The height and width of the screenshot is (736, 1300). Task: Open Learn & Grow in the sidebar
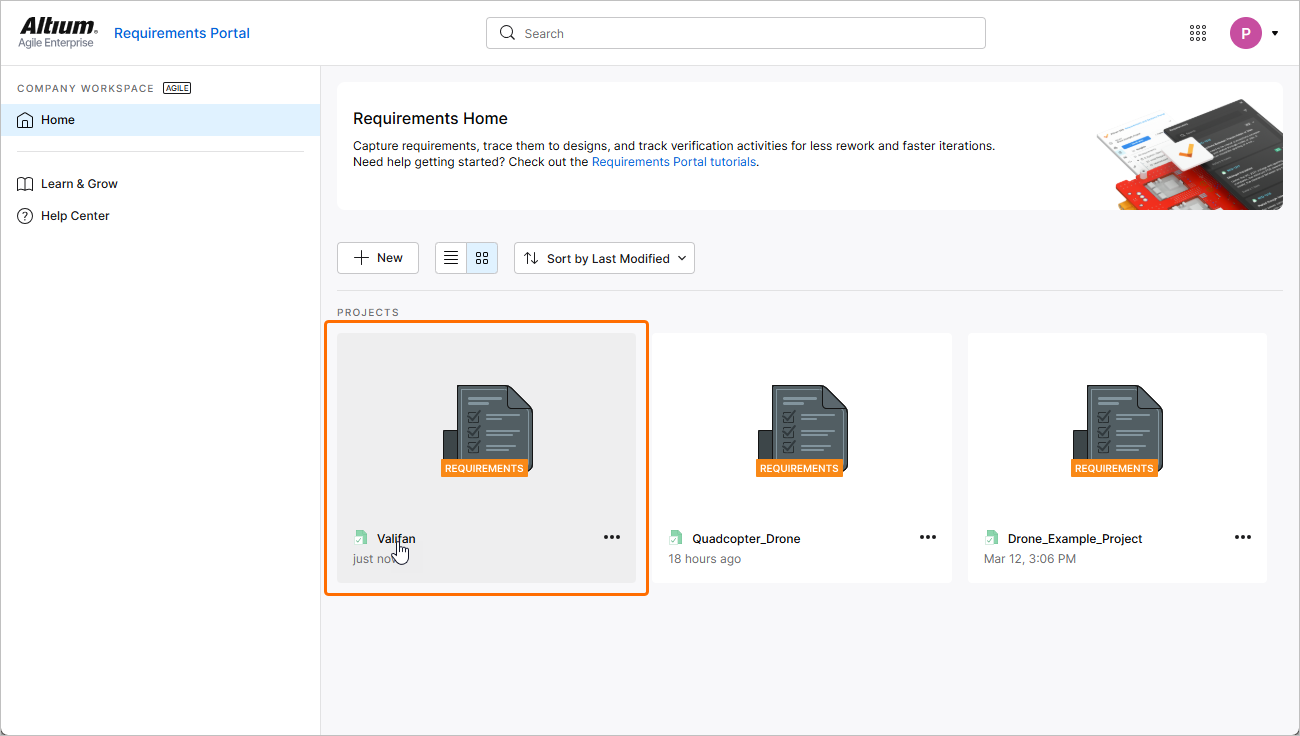pyautogui.click(x=79, y=184)
